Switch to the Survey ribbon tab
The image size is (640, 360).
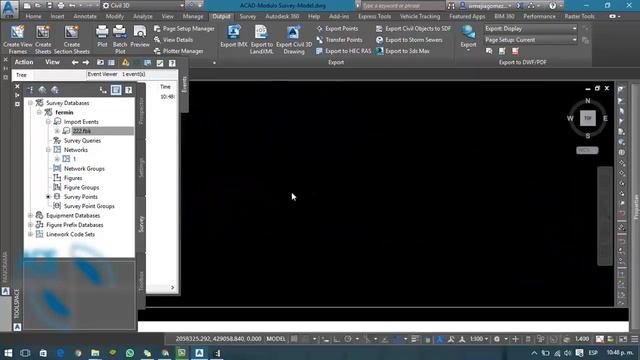(248, 16)
